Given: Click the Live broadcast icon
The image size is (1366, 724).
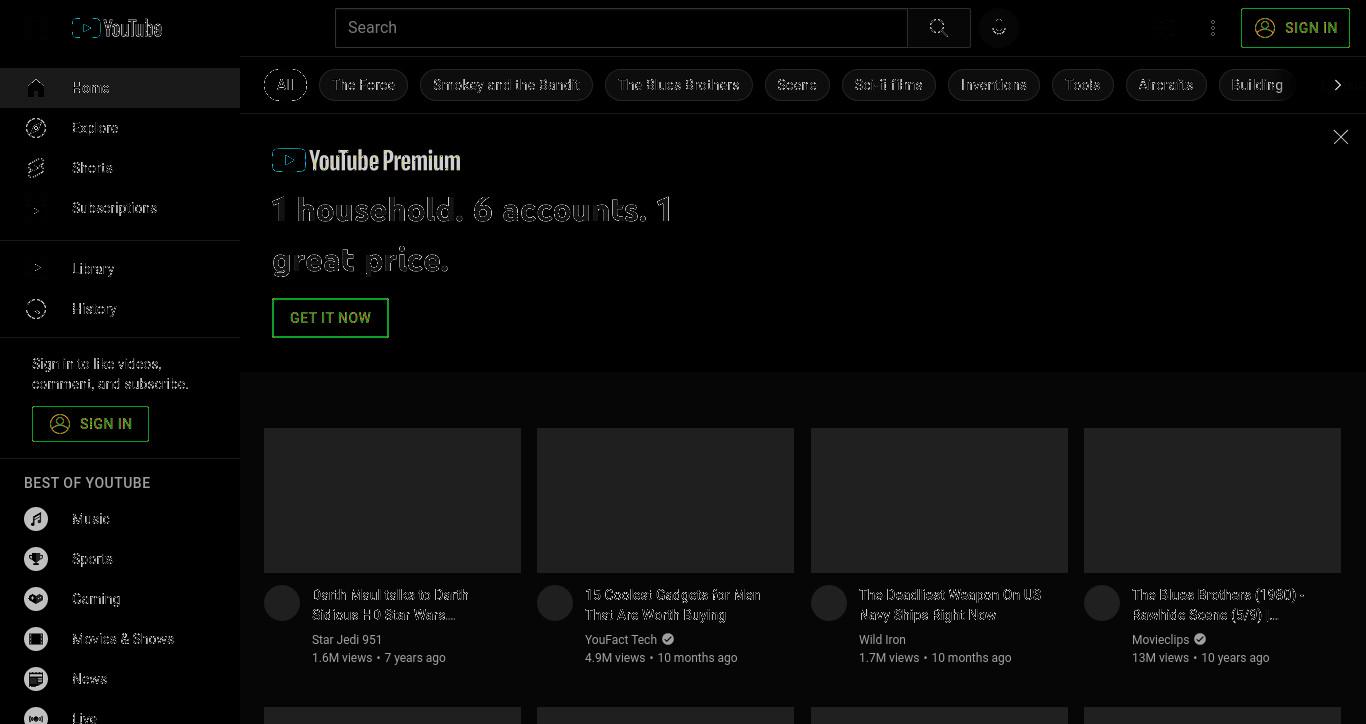Looking at the screenshot, I should [x=36, y=717].
